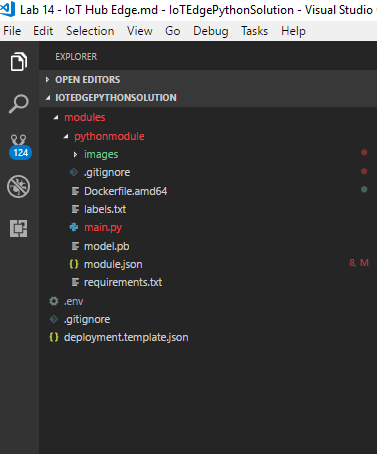The width and height of the screenshot is (377, 454).
Task: Select the pythonmodule folder name
Action: (109, 136)
